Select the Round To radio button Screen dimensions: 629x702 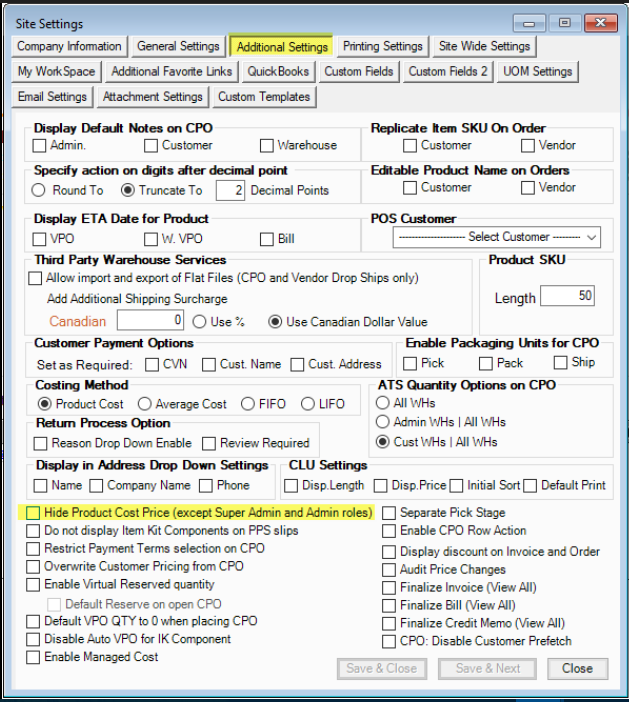40,190
